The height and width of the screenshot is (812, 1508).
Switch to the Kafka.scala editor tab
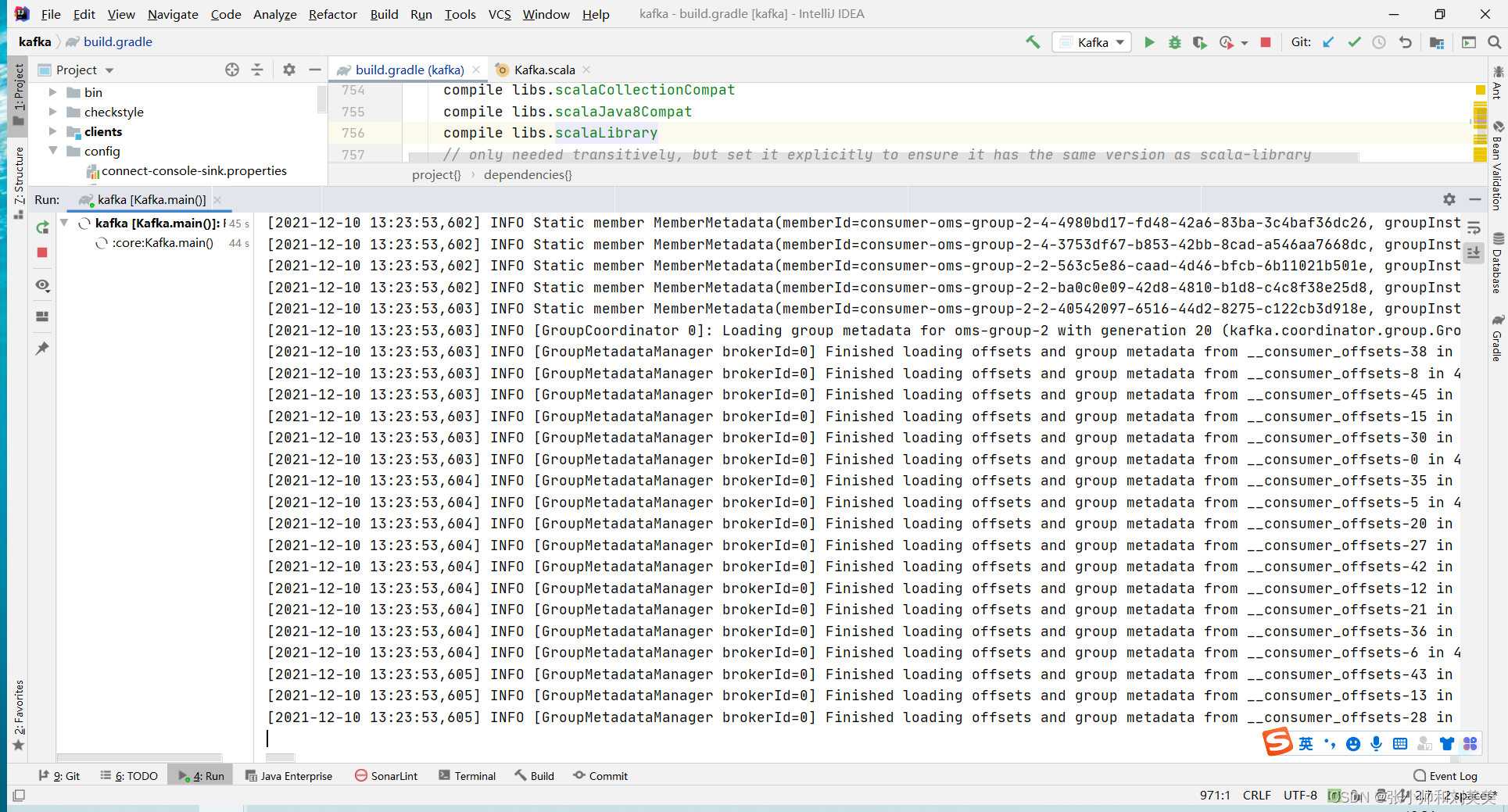[x=544, y=70]
